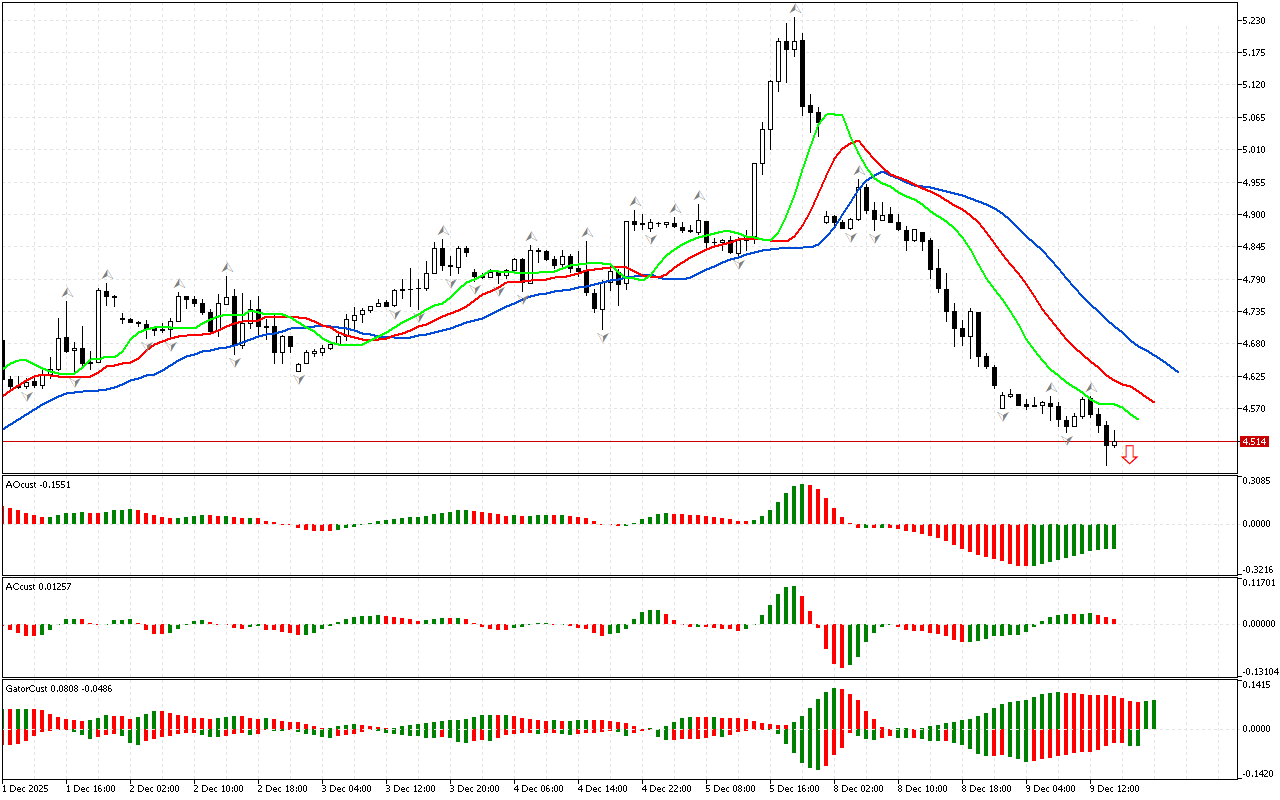Image resolution: width=1280 pixels, height=800 pixels.
Task: Click the 3 Dec 12:00 time label
Action: [x=411, y=788]
